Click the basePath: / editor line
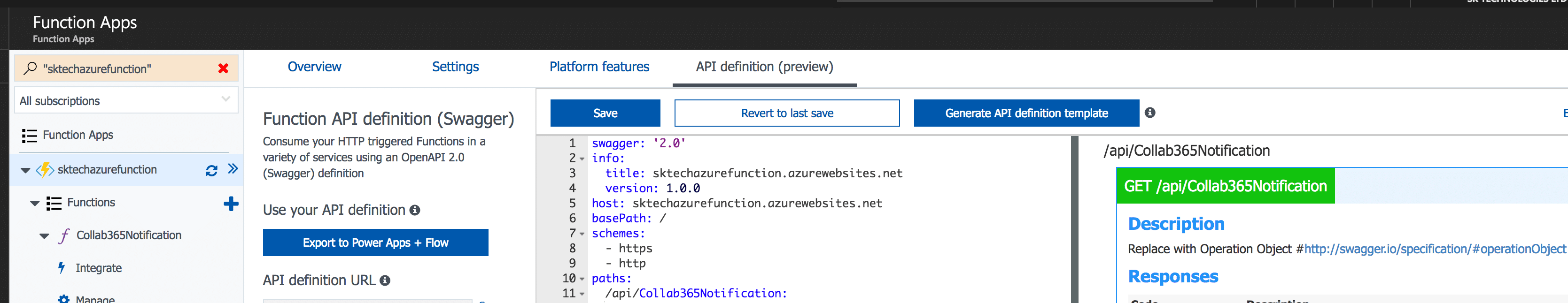 [629, 218]
